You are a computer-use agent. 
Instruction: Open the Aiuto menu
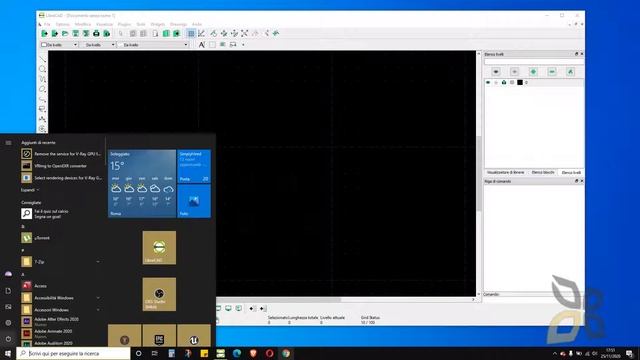coord(197,24)
